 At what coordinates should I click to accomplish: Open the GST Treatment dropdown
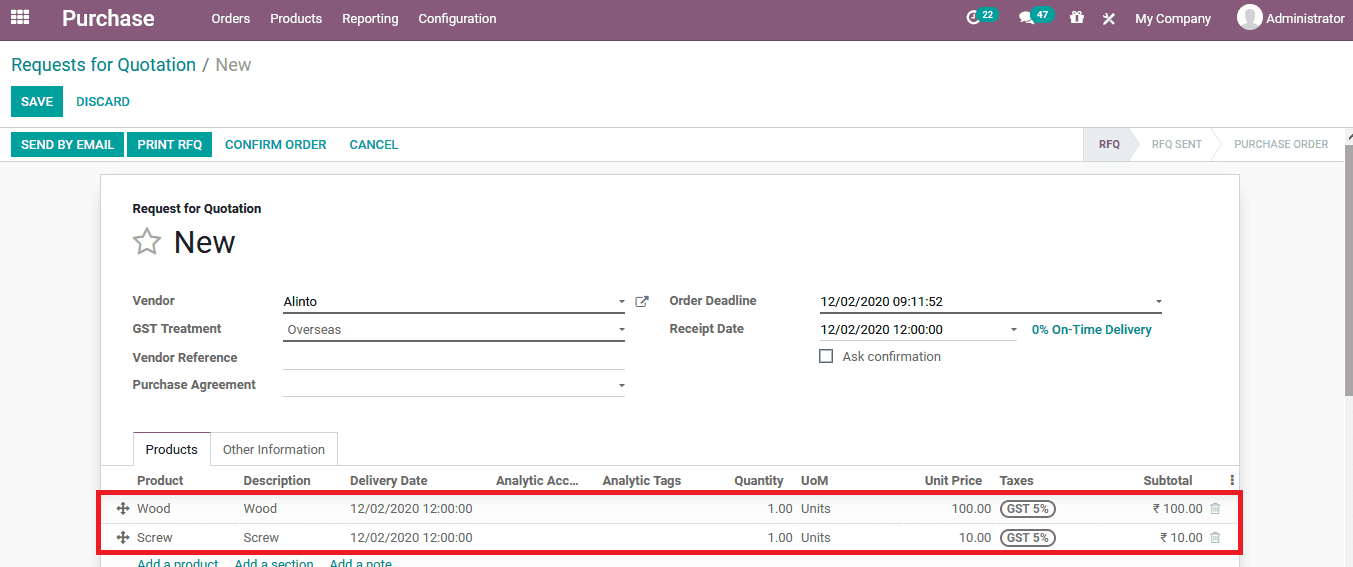[x=621, y=330]
